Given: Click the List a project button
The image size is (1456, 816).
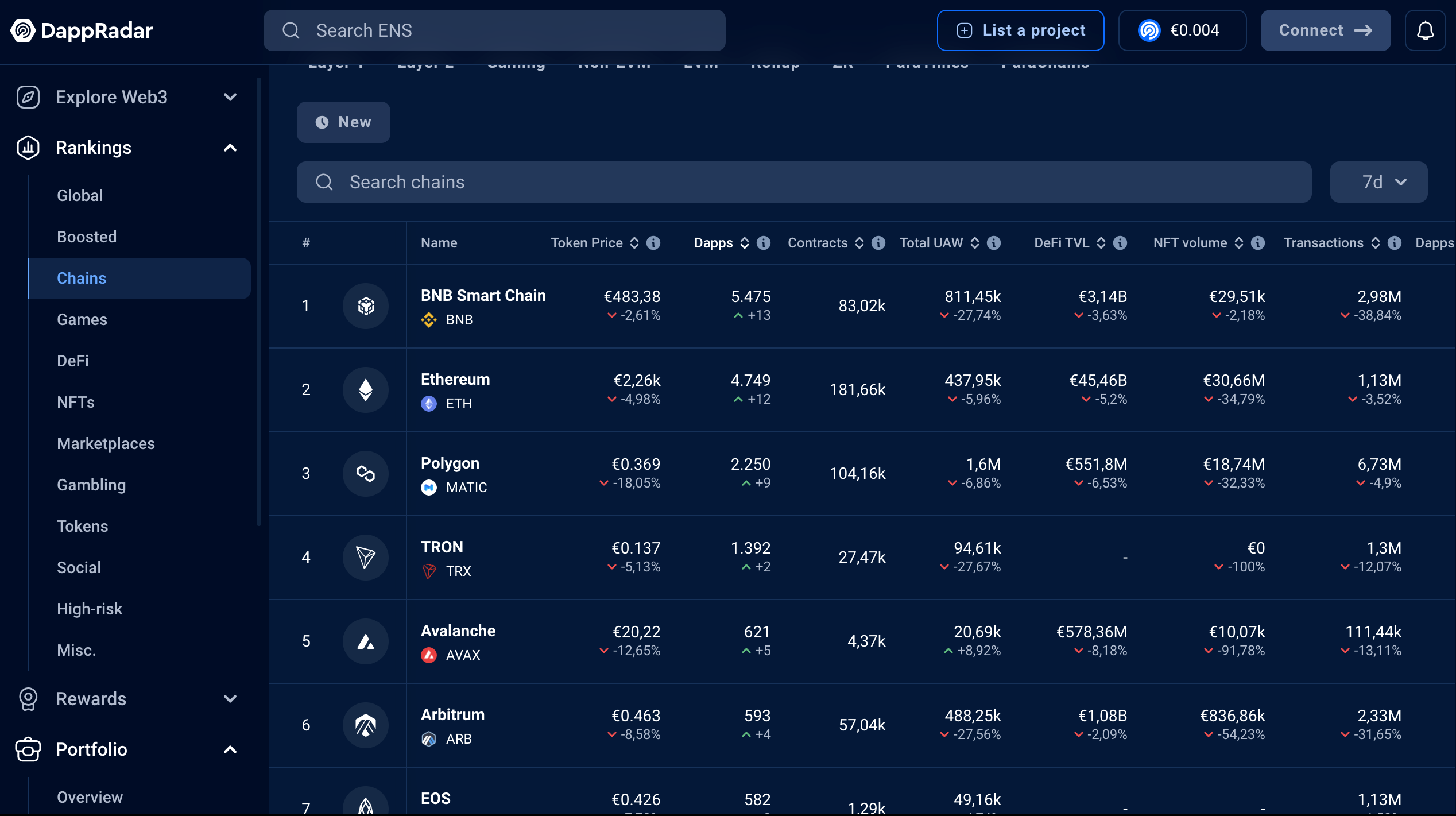Looking at the screenshot, I should tap(1020, 30).
